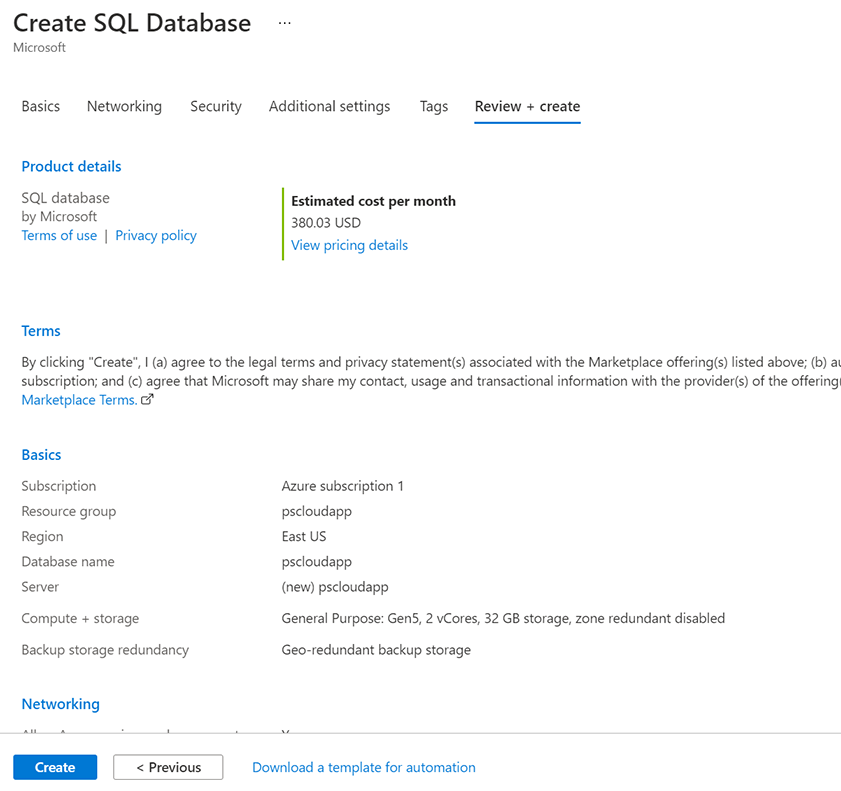Click the 380.03 USD estimated cost value

(x=326, y=223)
